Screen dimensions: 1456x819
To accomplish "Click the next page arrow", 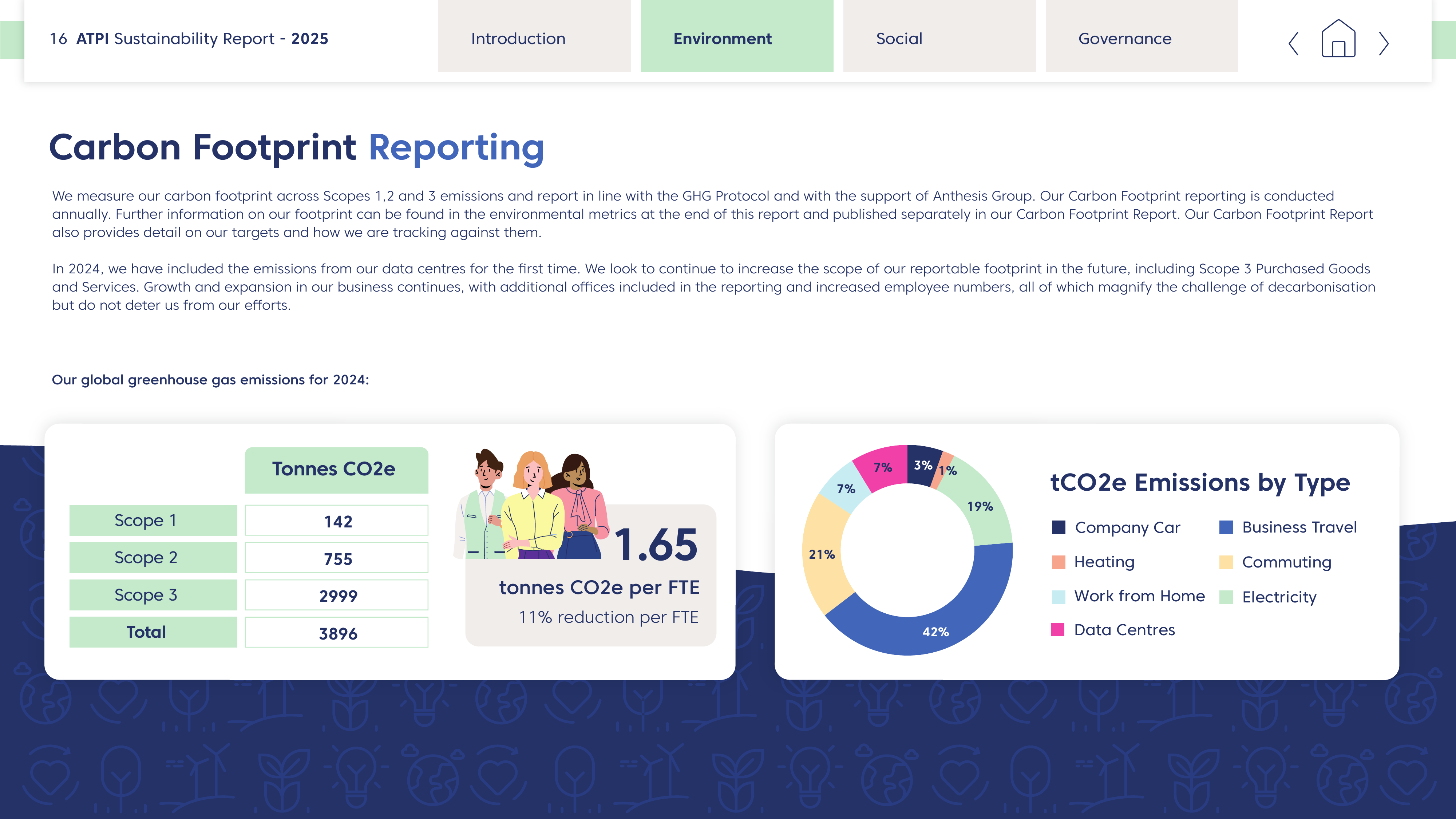I will pyautogui.click(x=1384, y=44).
